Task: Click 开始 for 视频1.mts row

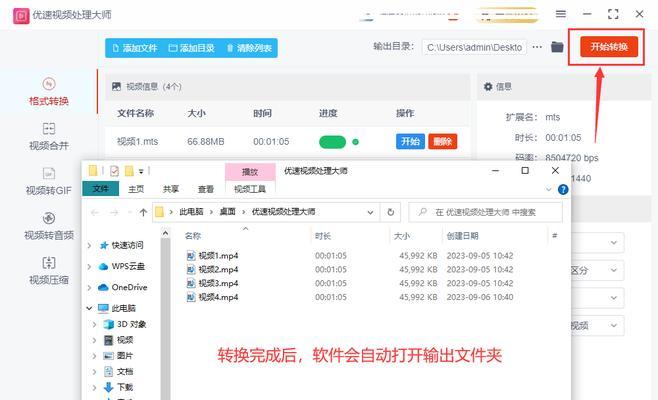Action: pyautogui.click(x=410, y=141)
